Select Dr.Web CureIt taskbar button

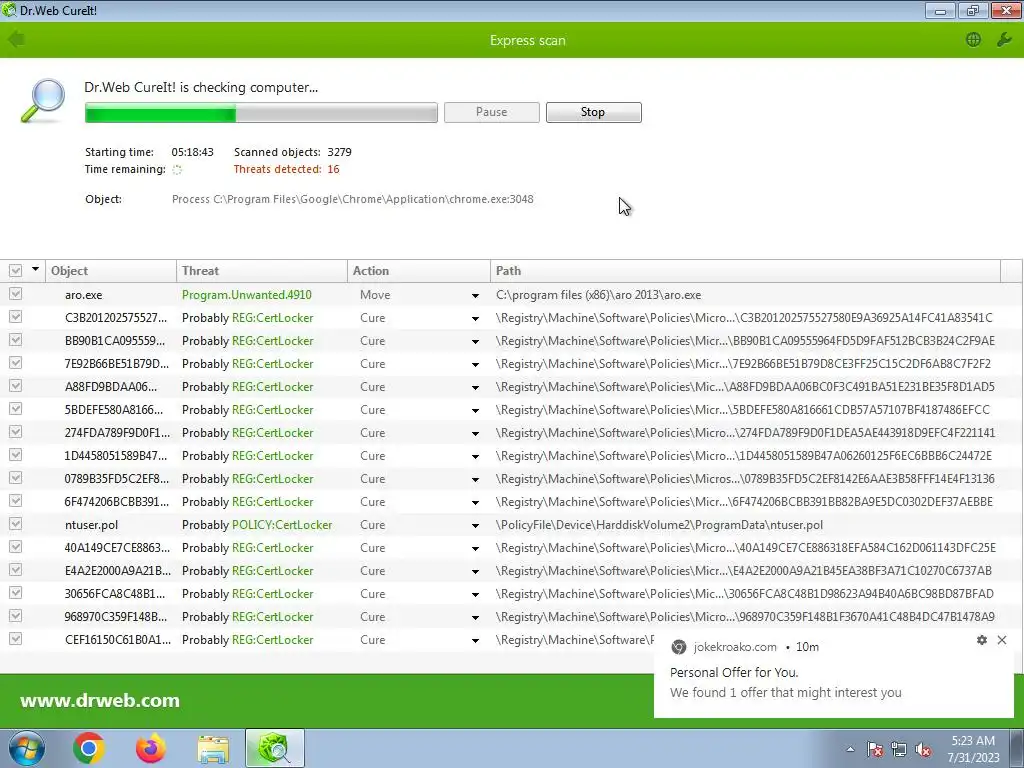[275, 748]
